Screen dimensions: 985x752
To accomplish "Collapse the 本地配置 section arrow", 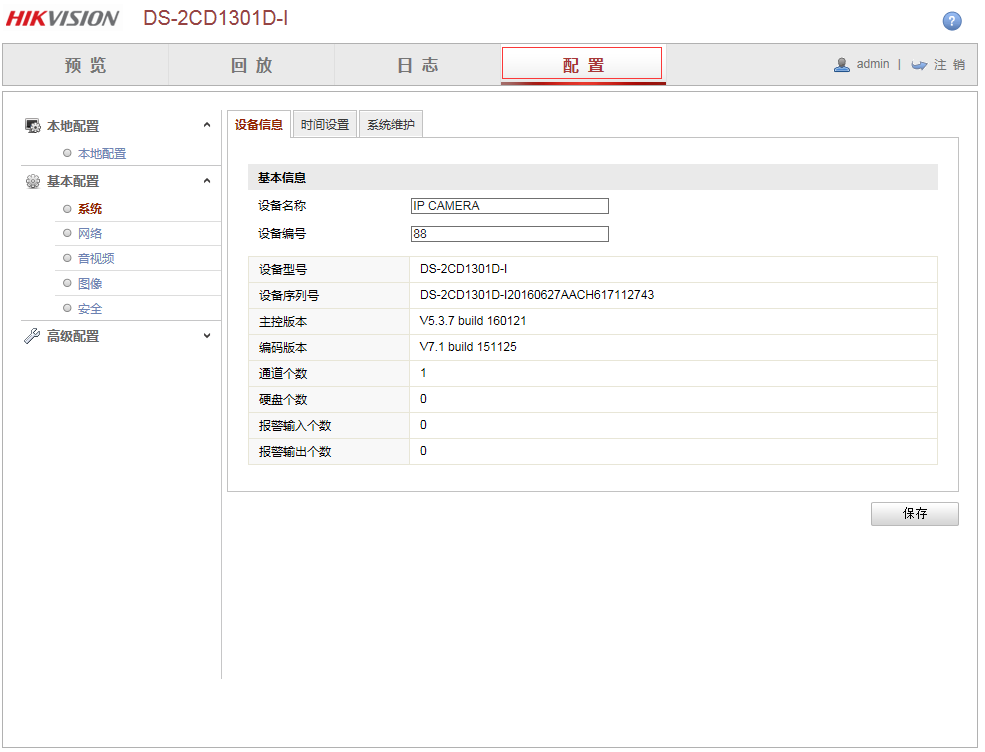I will pyautogui.click(x=207, y=125).
